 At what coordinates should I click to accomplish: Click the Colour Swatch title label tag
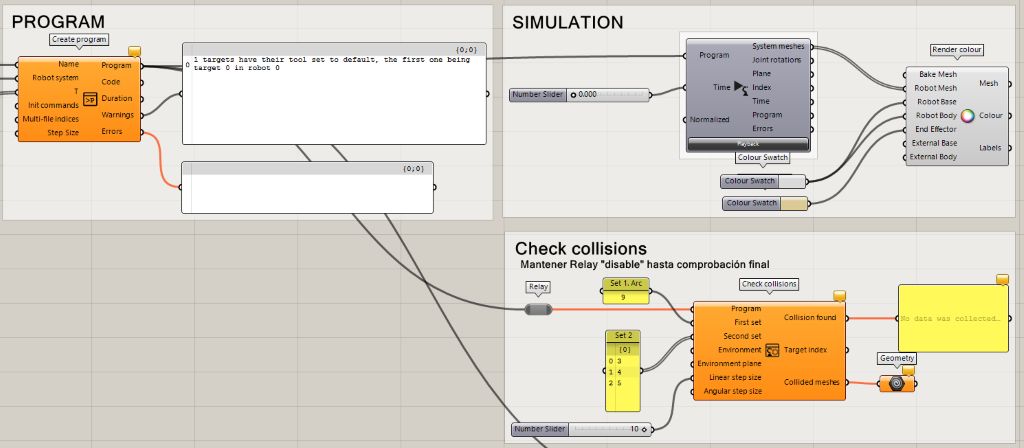click(x=763, y=157)
